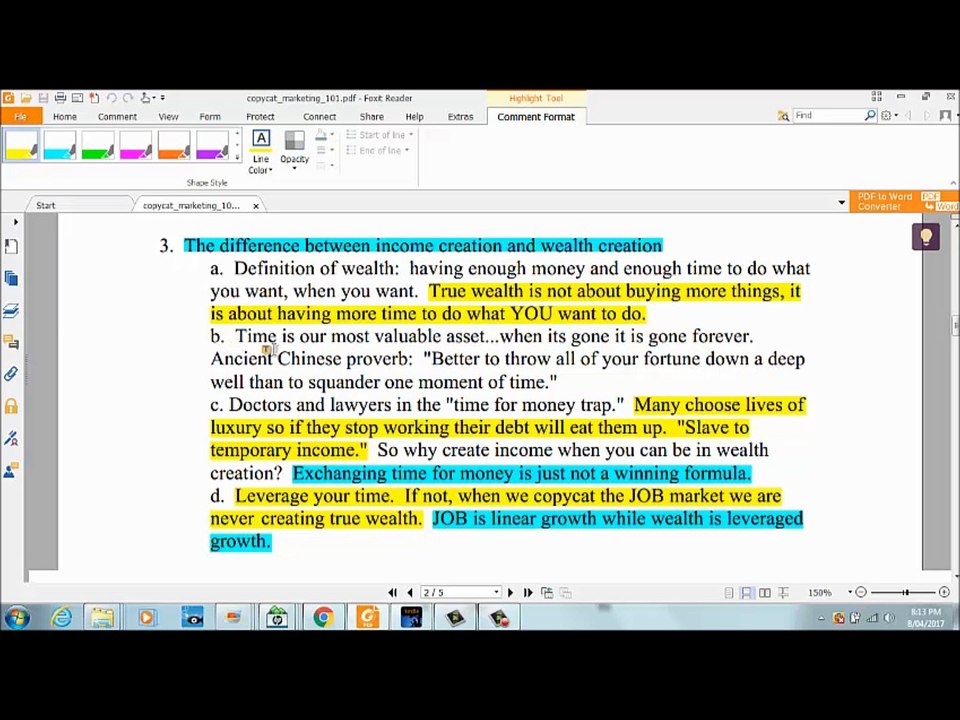Switch to the Form ribbon tab
Image resolution: width=960 pixels, height=720 pixels.
pyautogui.click(x=209, y=116)
